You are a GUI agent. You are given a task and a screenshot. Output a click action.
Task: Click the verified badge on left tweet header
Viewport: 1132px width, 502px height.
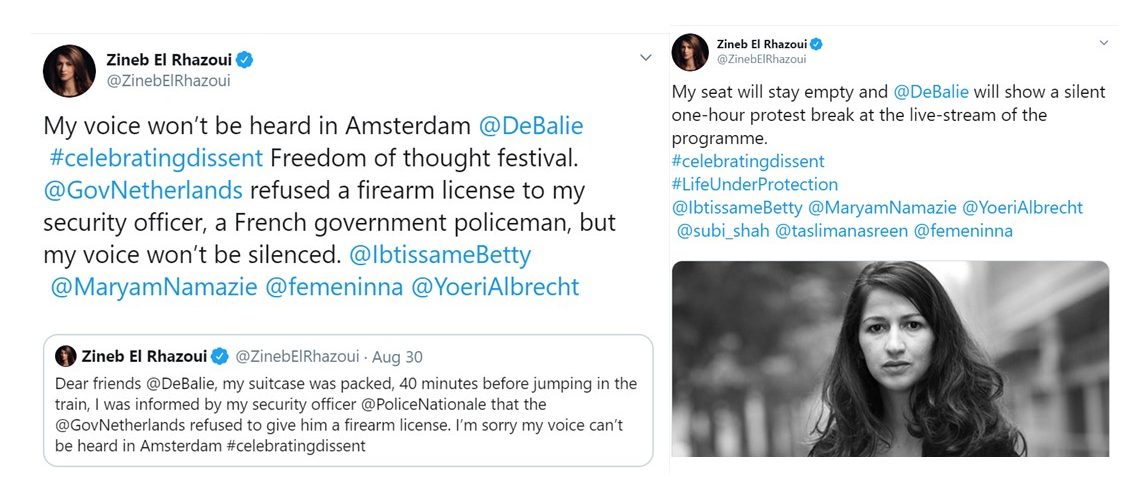(245, 60)
